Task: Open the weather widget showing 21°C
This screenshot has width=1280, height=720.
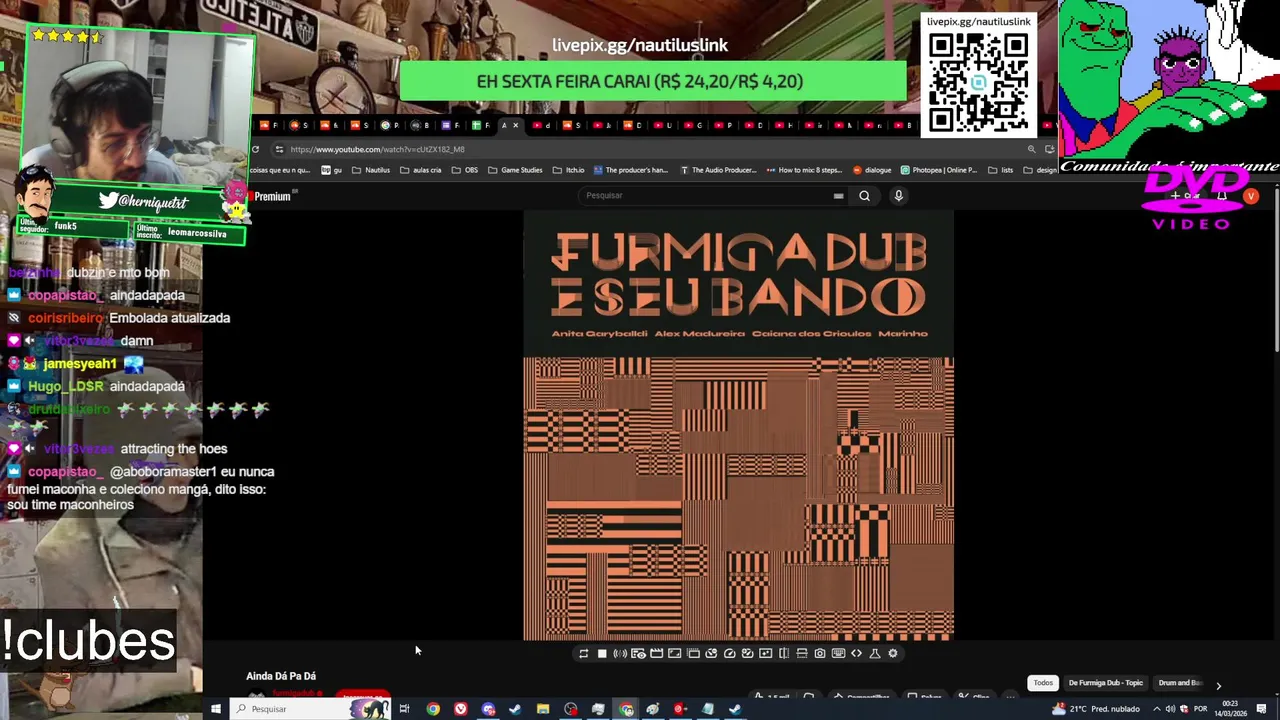Action: [1096, 709]
